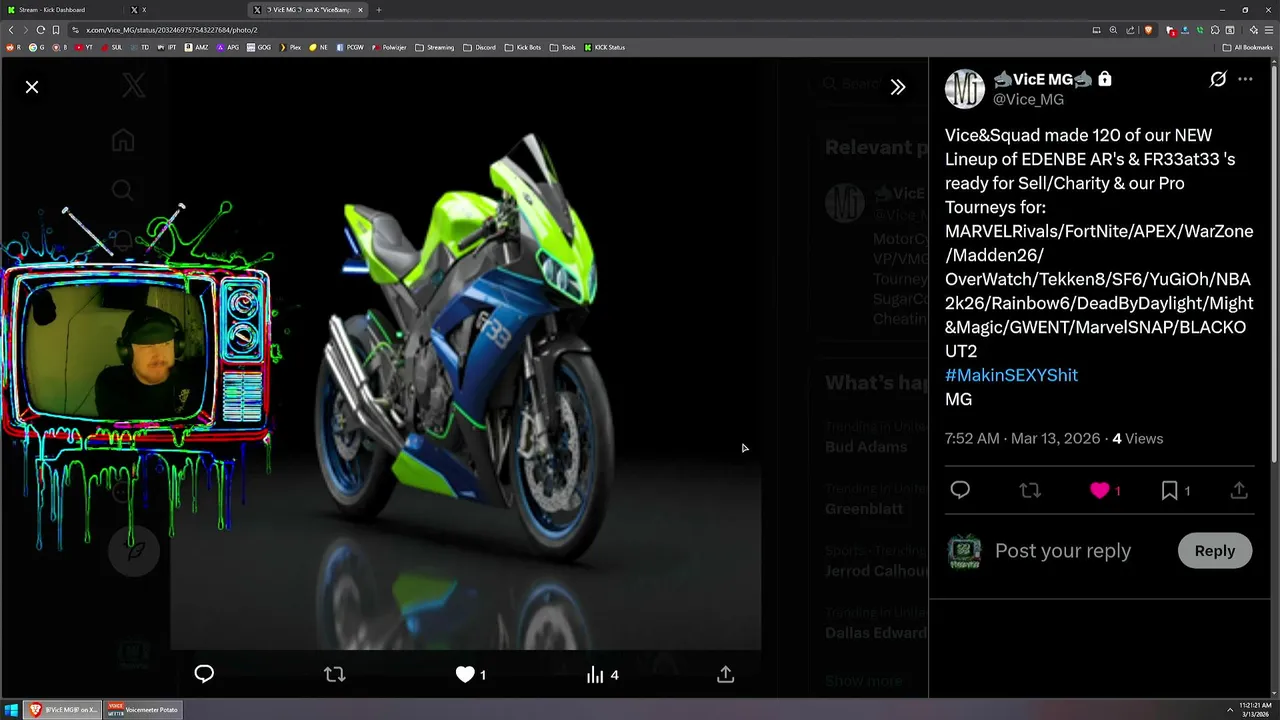Image resolution: width=1280 pixels, height=720 pixels.
Task: Expand the Discord bookmarks folder
Action: (480, 47)
